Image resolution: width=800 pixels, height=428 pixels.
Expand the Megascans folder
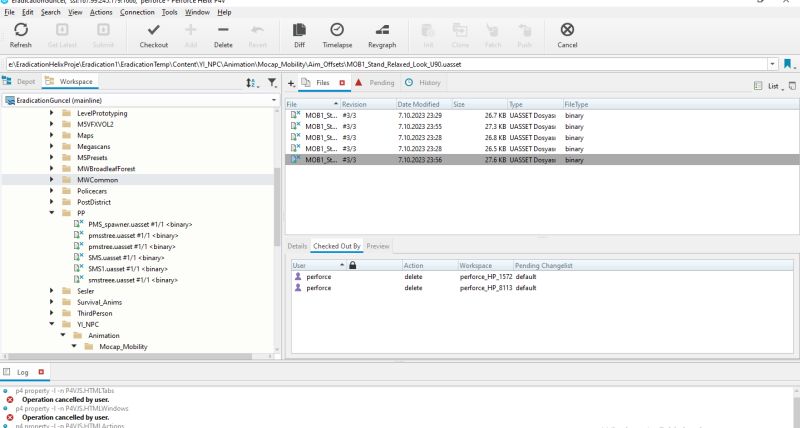52,146
